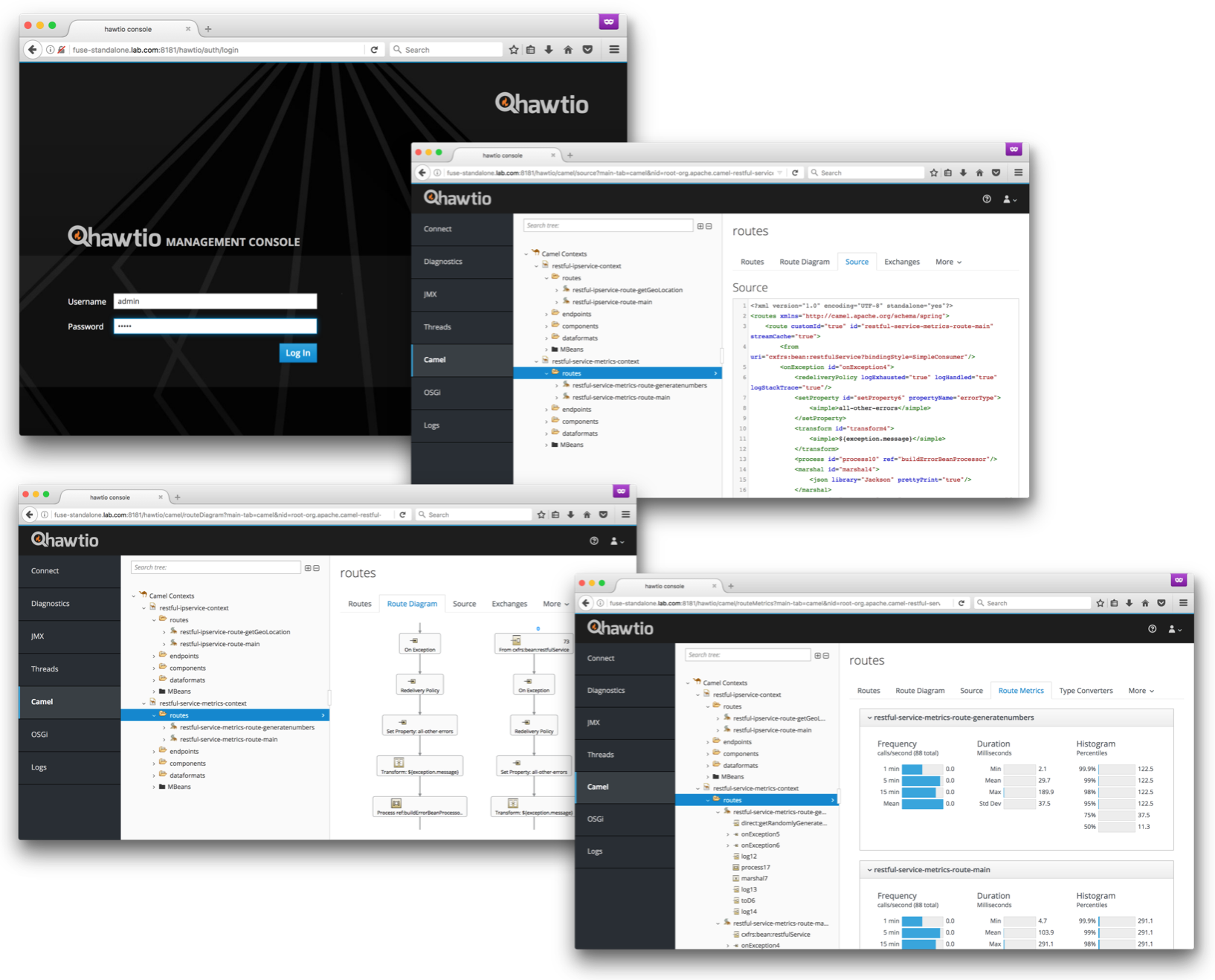Viewport: 1215px width, 980px height.
Task: Click reload icon in login window address bar
Action: pyautogui.click(x=374, y=50)
